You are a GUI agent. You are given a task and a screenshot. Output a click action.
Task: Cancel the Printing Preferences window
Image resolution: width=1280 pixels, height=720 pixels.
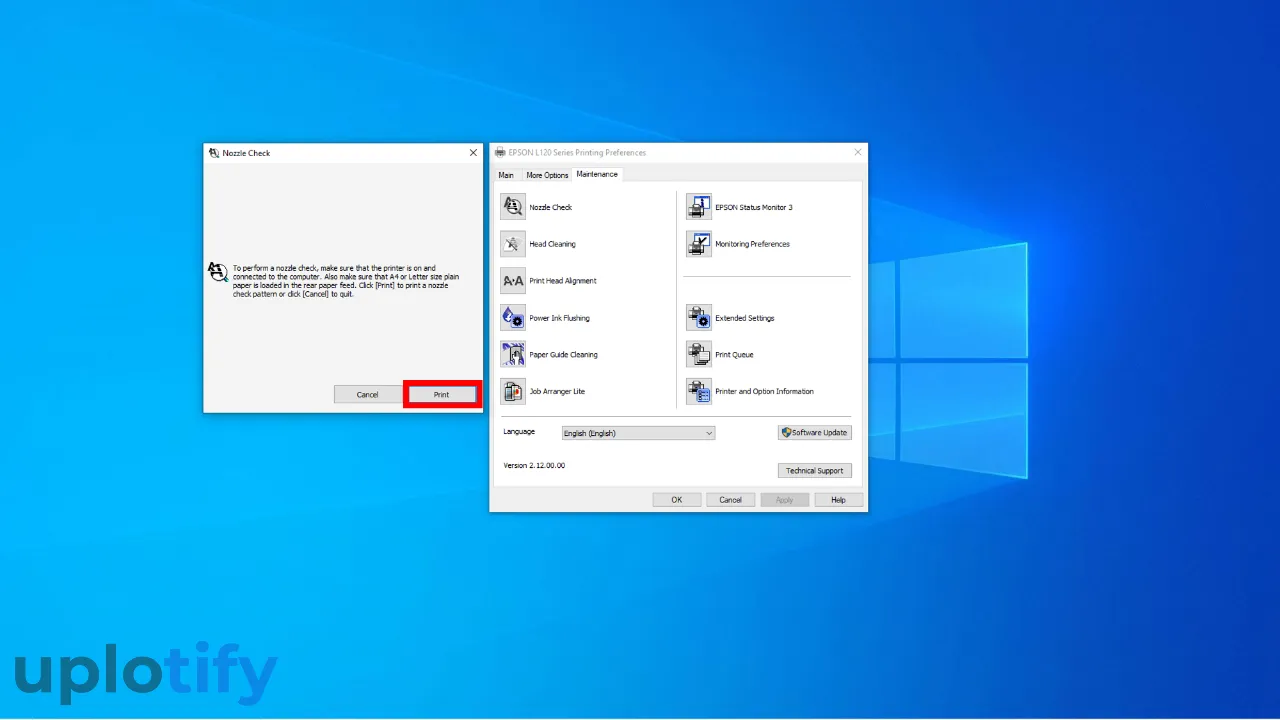731,500
